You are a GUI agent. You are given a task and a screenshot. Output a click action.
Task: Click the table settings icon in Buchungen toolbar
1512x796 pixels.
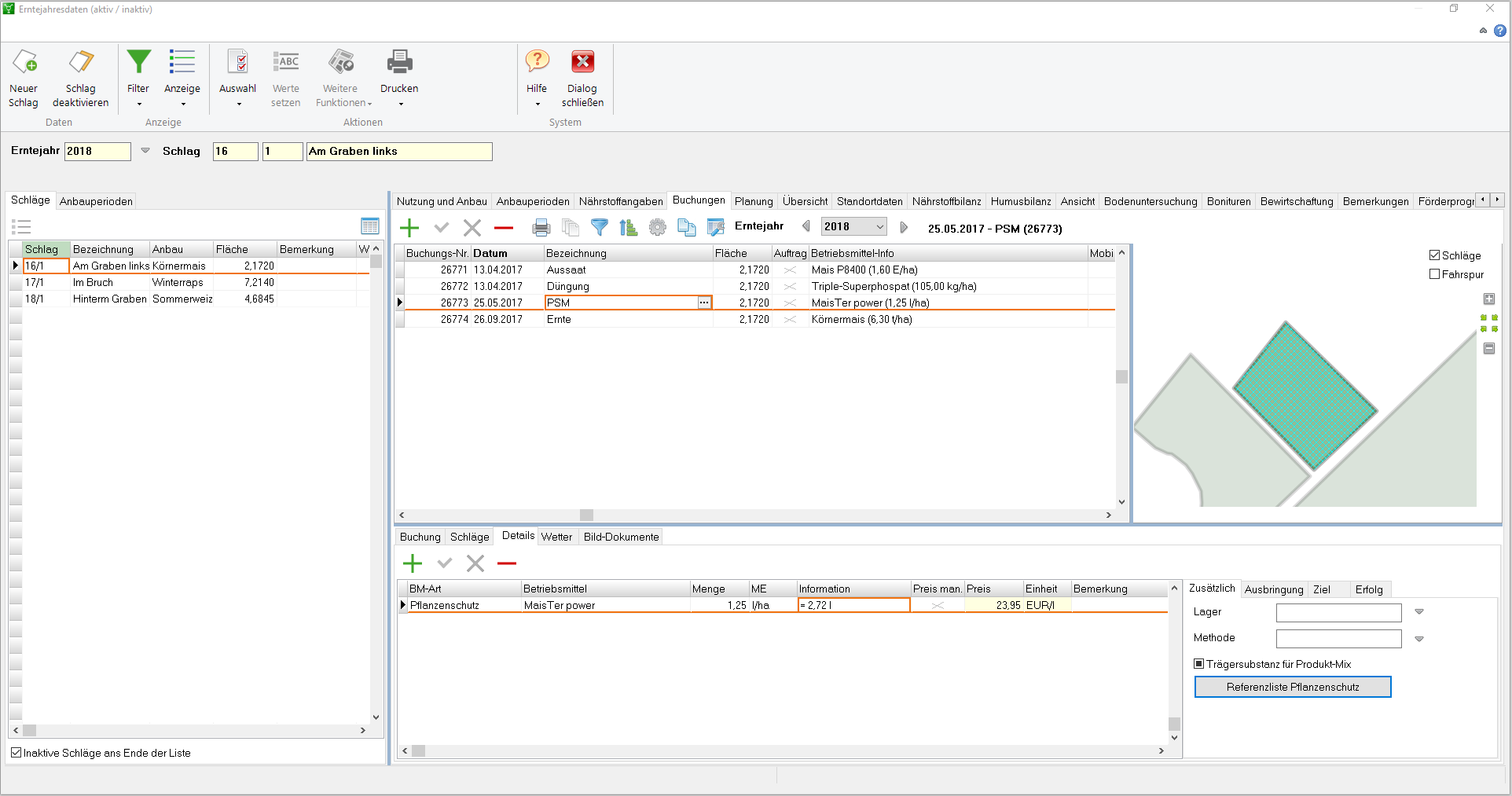pyautogui.click(x=716, y=228)
